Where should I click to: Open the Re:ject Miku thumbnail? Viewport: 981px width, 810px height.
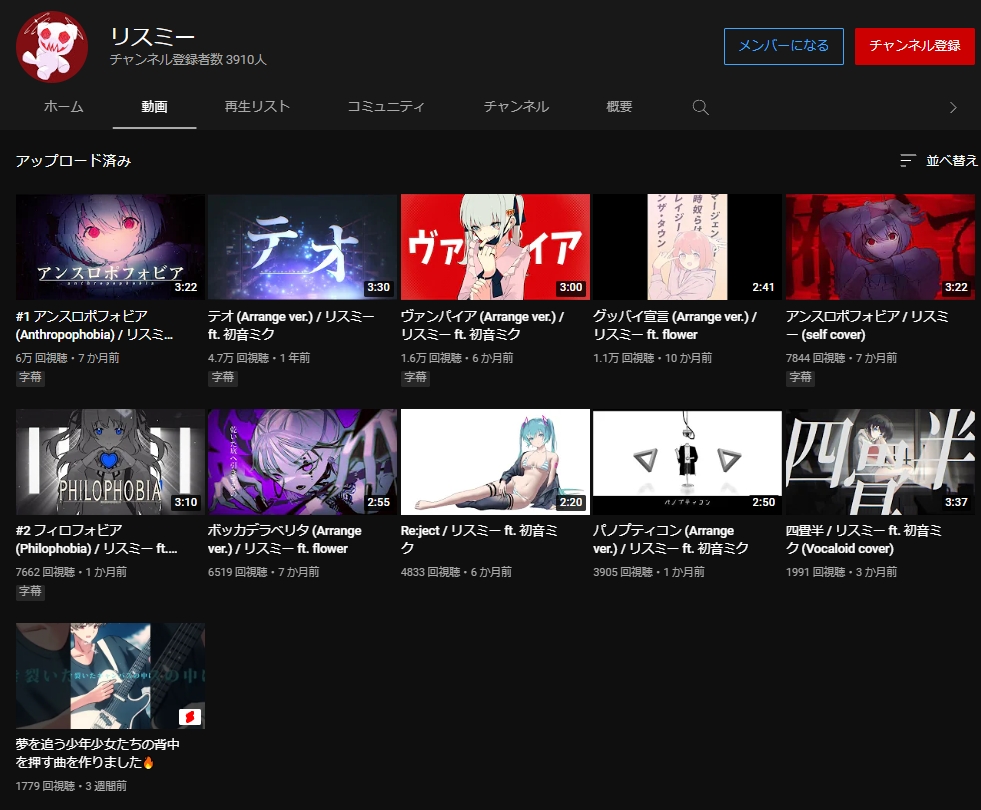tap(495, 462)
